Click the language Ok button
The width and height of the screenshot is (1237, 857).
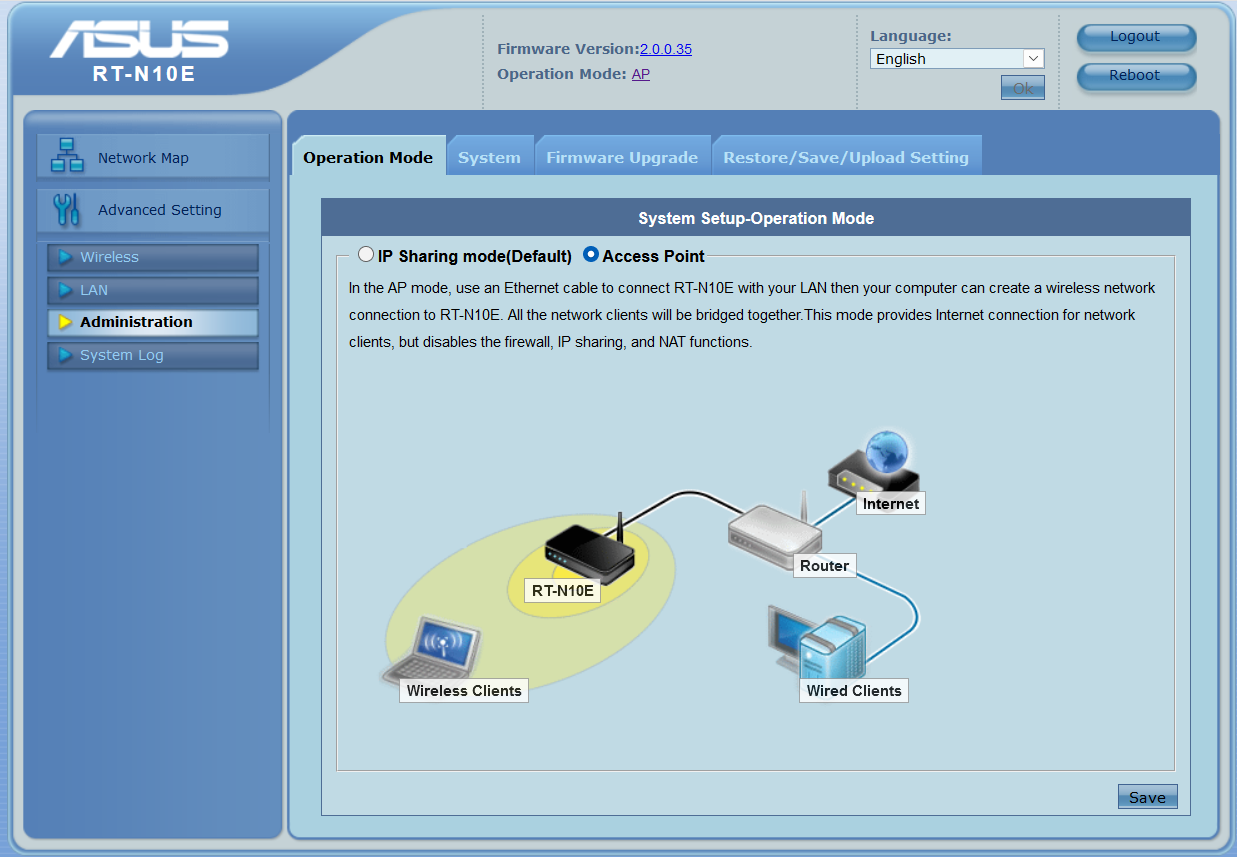click(1023, 88)
